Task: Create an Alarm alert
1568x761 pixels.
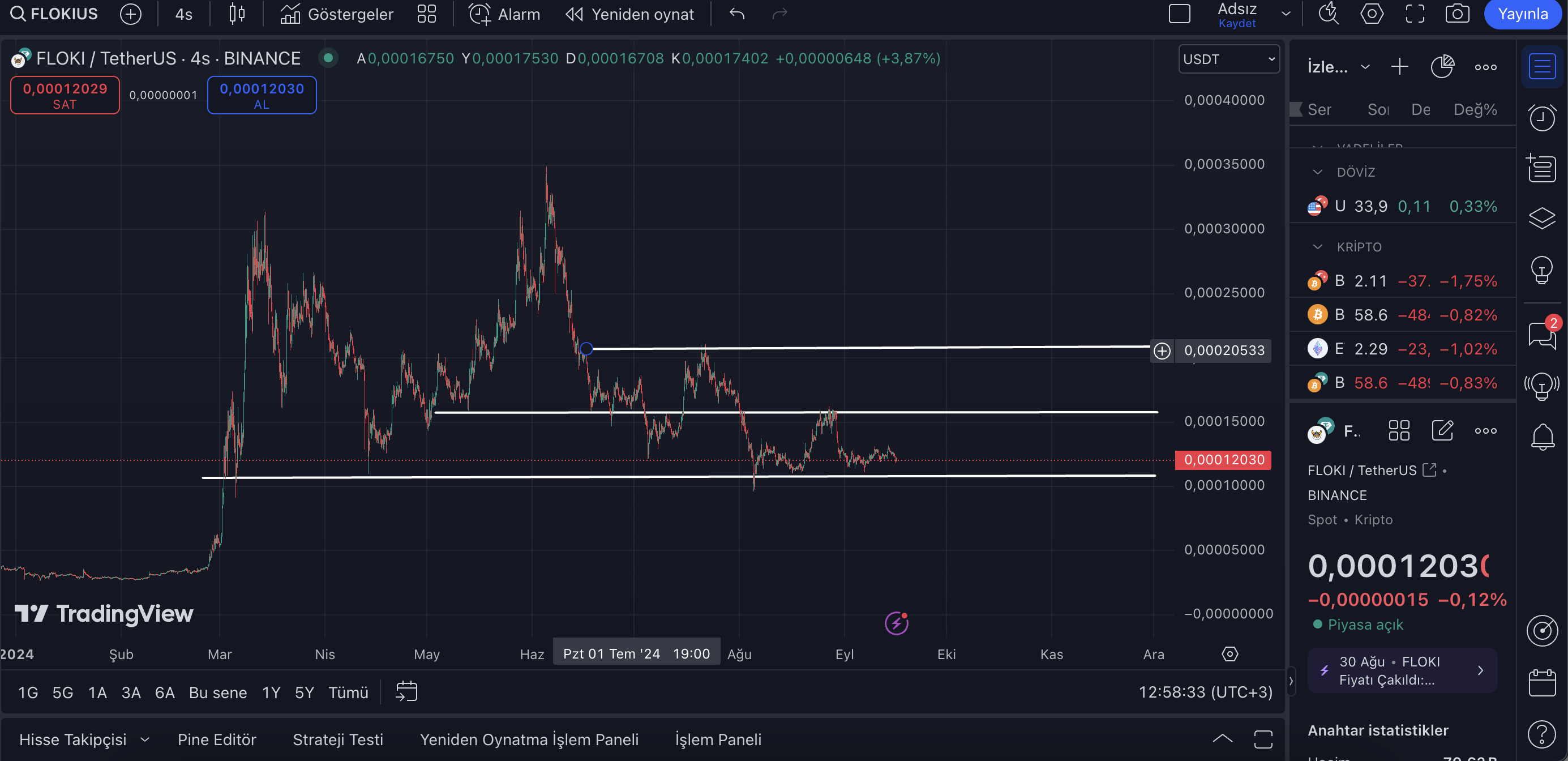Action: point(504,14)
